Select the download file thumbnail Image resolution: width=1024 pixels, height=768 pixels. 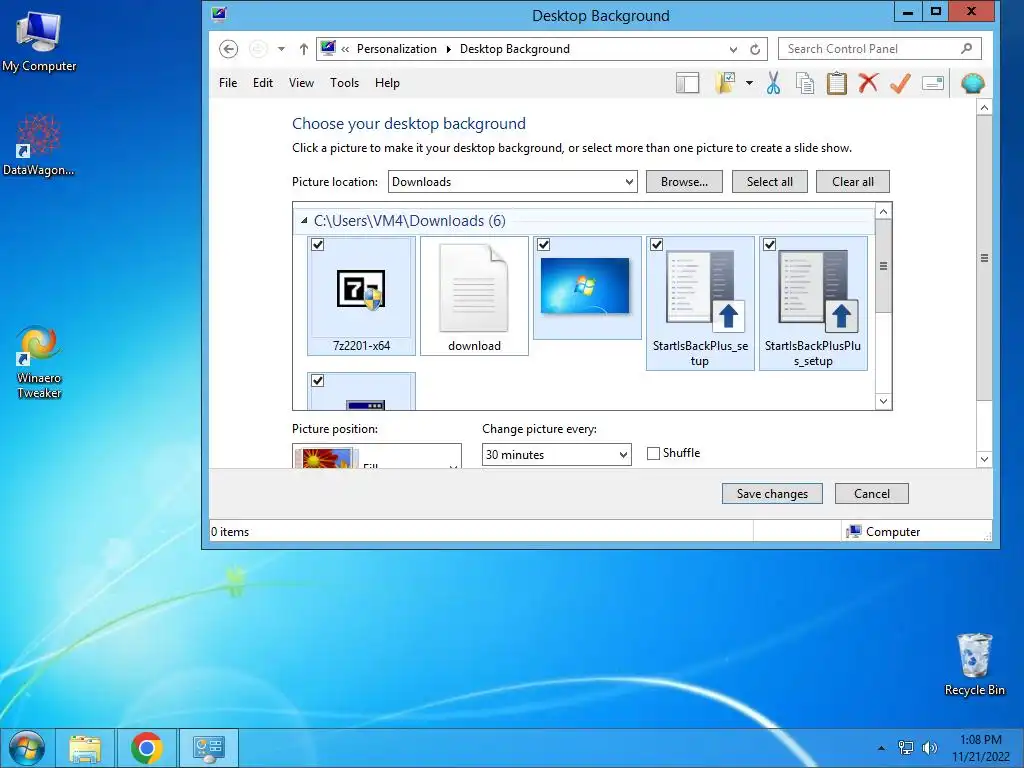(474, 296)
